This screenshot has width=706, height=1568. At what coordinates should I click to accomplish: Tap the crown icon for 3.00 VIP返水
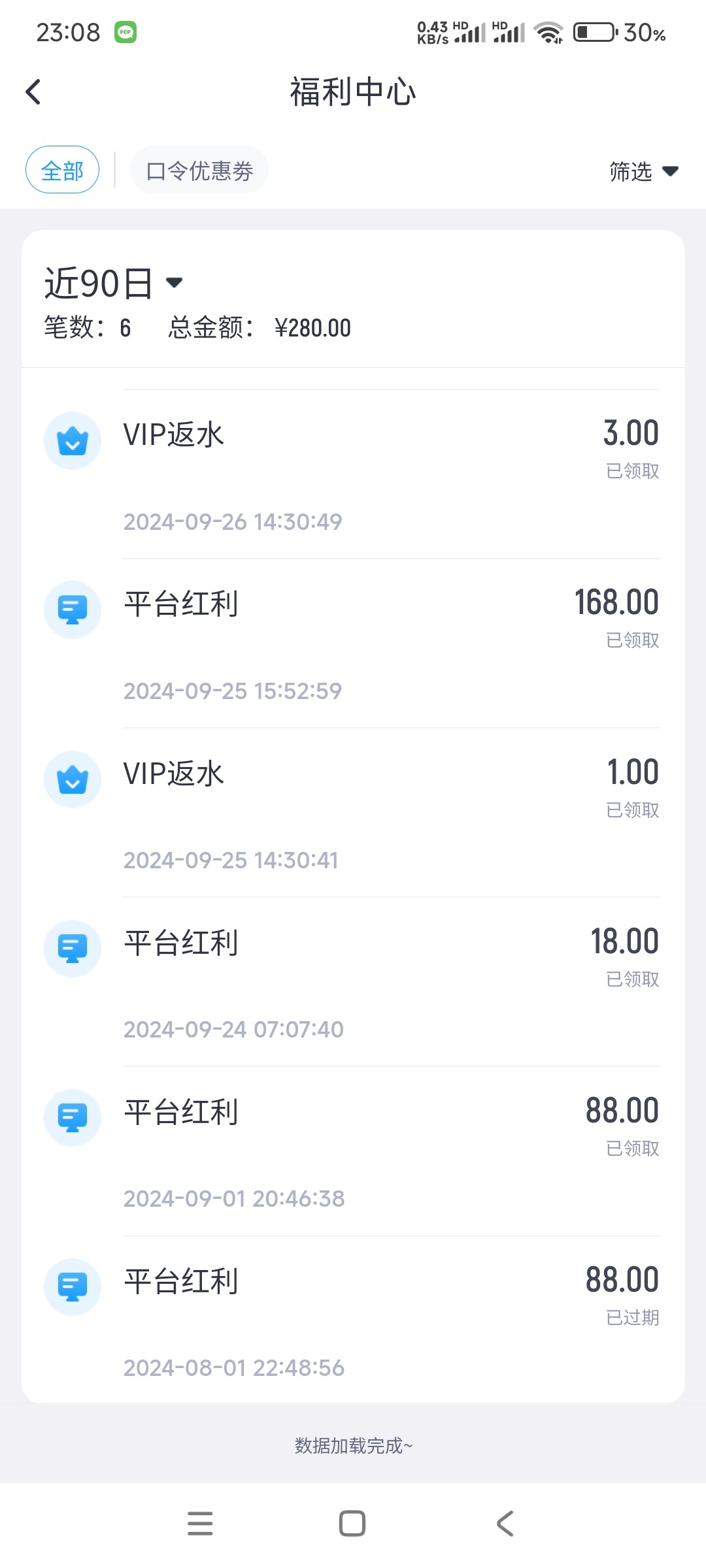click(x=73, y=440)
